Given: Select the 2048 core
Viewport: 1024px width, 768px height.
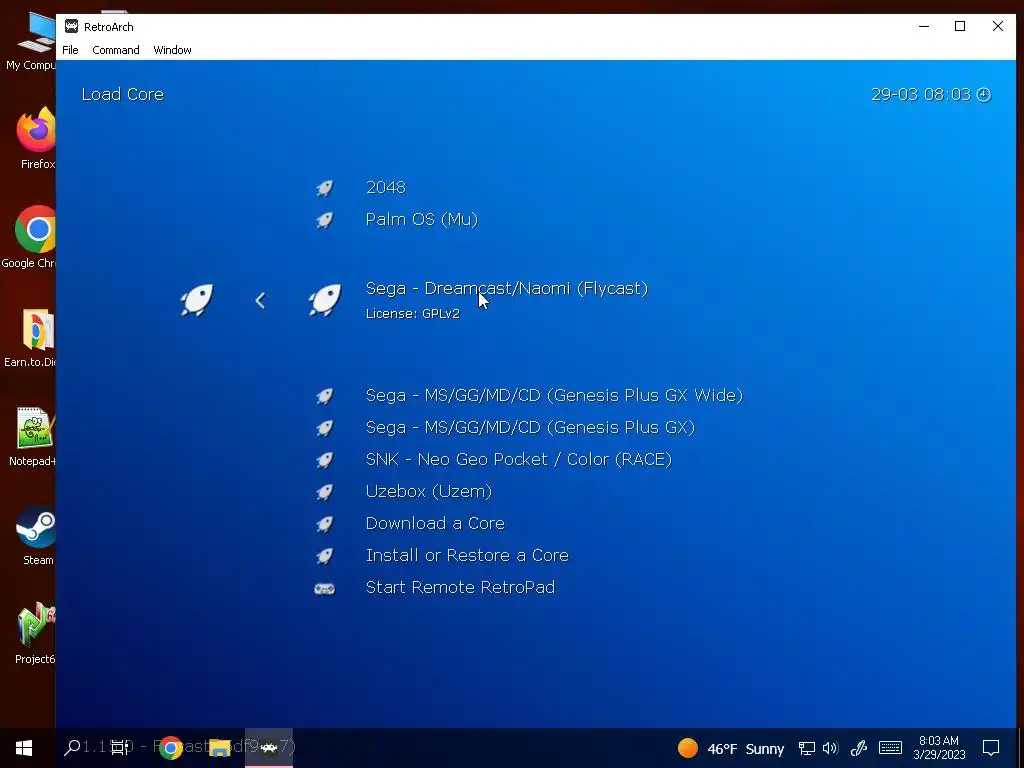Looking at the screenshot, I should [385, 187].
